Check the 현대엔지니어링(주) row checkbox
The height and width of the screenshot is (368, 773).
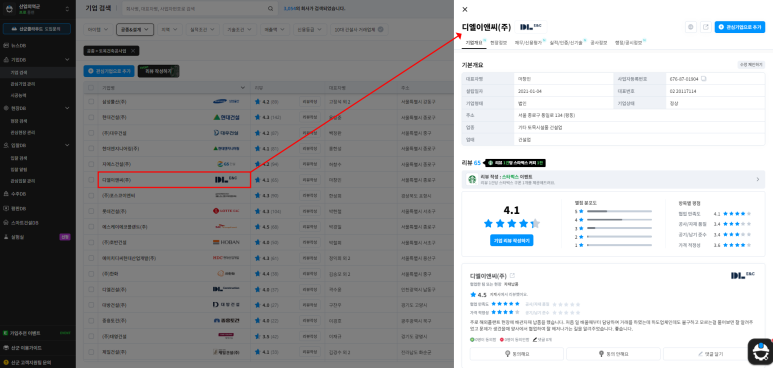(x=90, y=148)
